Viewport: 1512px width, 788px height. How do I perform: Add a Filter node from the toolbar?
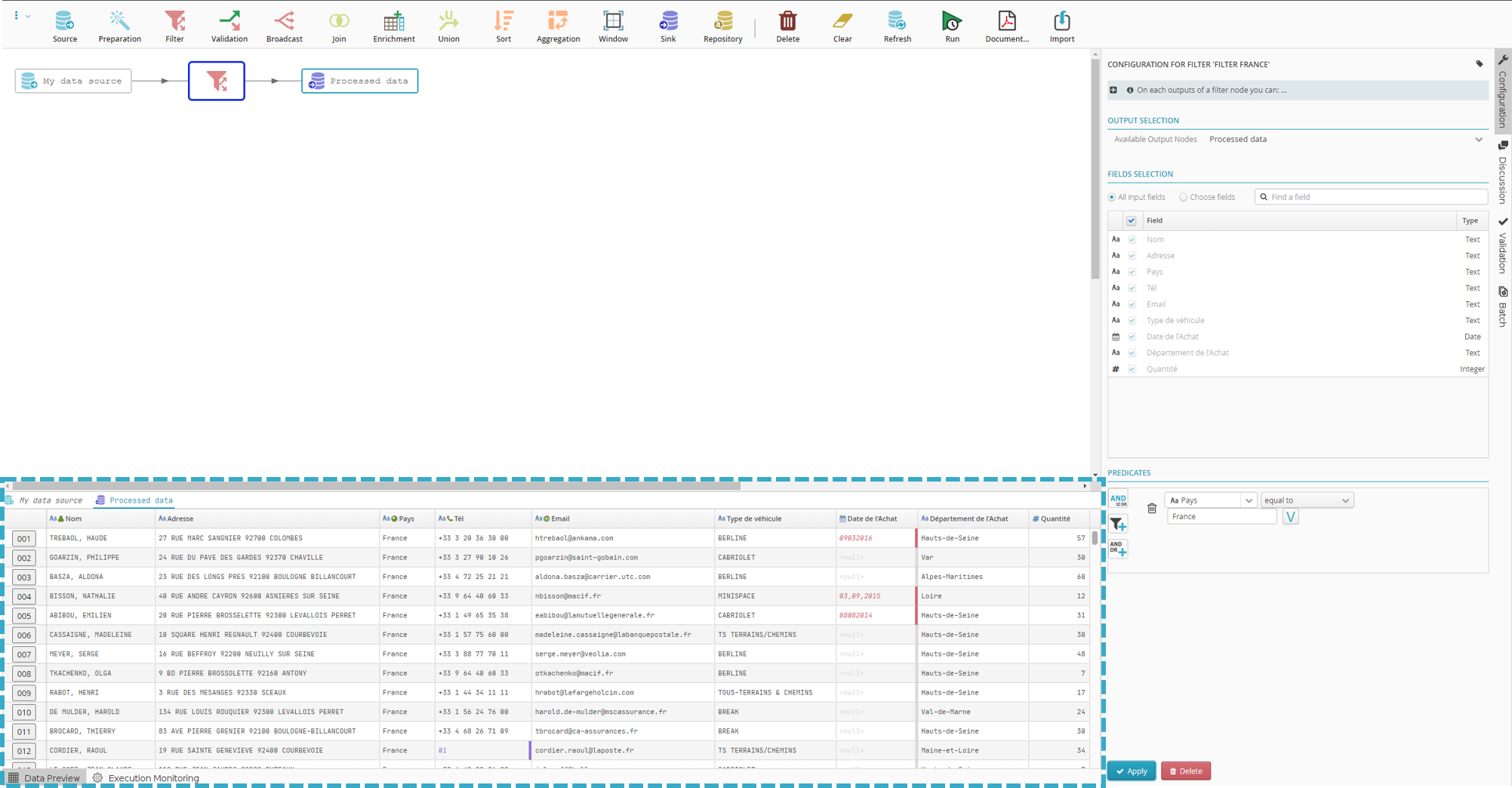174,26
